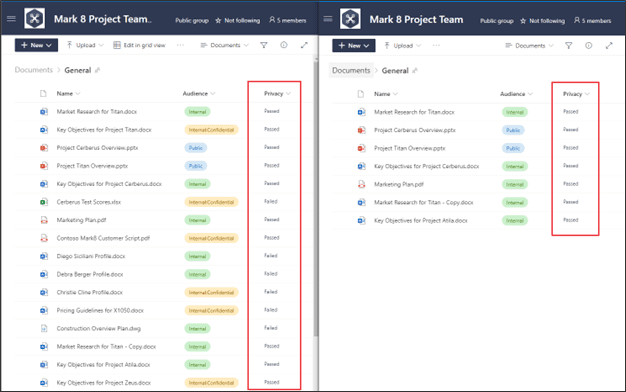
Task: Open the left pane hamburger navigation menu
Action: click(x=11, y=19)
